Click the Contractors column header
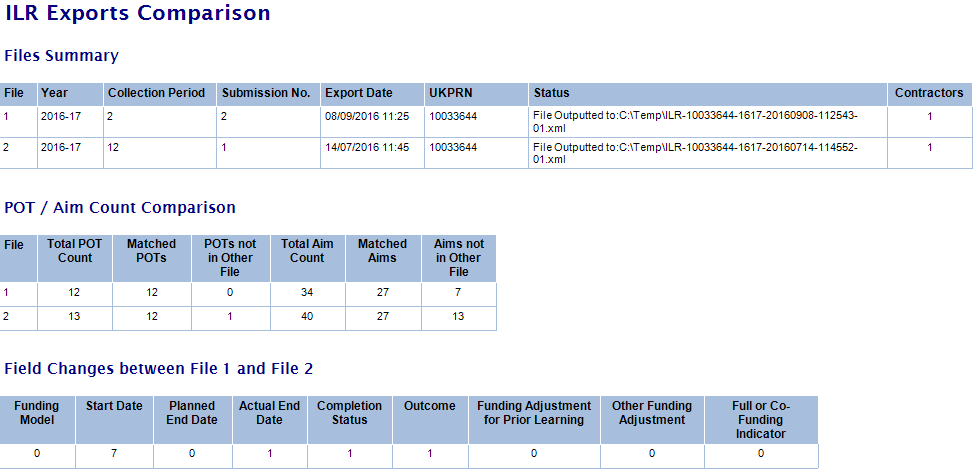The height and width of the screenshot is (476, 977). 929,93
